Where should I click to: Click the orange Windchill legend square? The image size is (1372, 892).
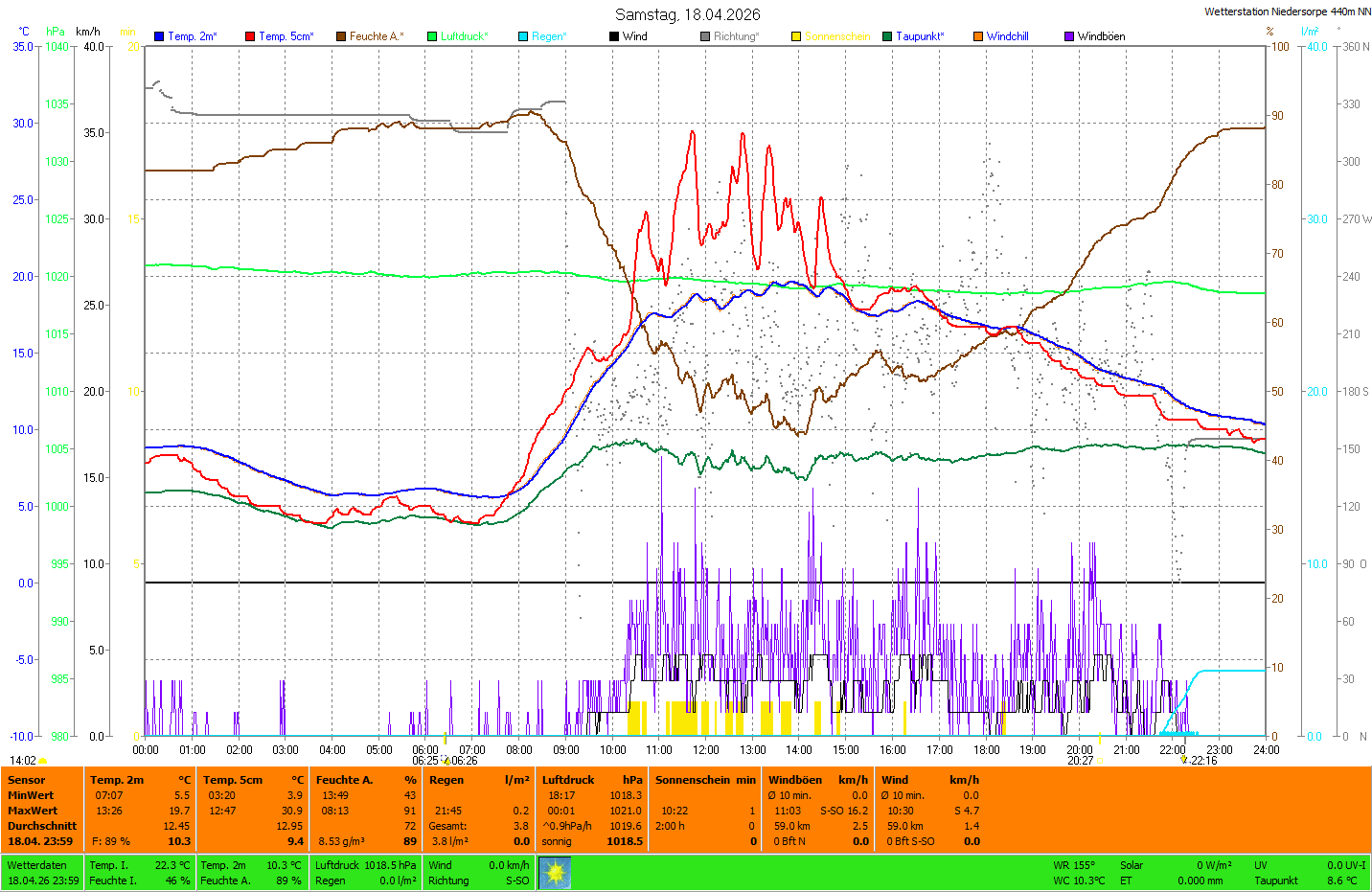pyautogui.click(x=978, y=36)
